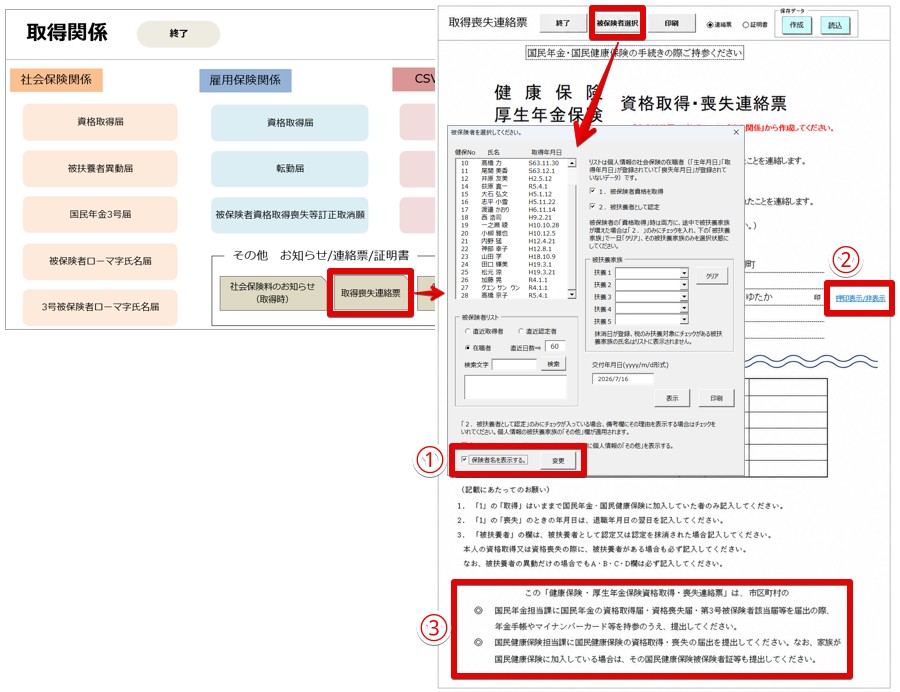
Task: Click empty results box below 検索文字
Action: [x=515, y=387]
